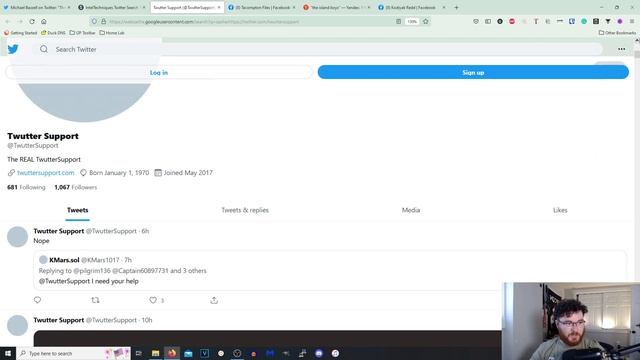Viewport: 640px width, 360px height.
Task: Open the Duck DNS bookmark
Action: 53,33
